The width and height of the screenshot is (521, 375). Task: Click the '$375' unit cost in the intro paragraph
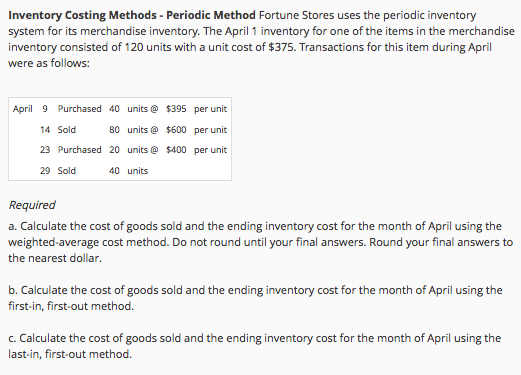pyautogui.click(x=282, y=47)
